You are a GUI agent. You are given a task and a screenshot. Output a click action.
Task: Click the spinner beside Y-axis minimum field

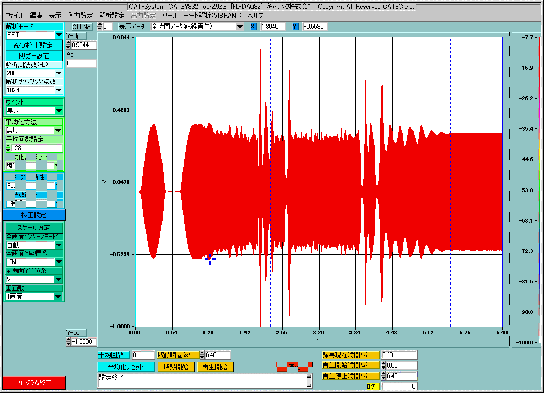click(68, 342)
